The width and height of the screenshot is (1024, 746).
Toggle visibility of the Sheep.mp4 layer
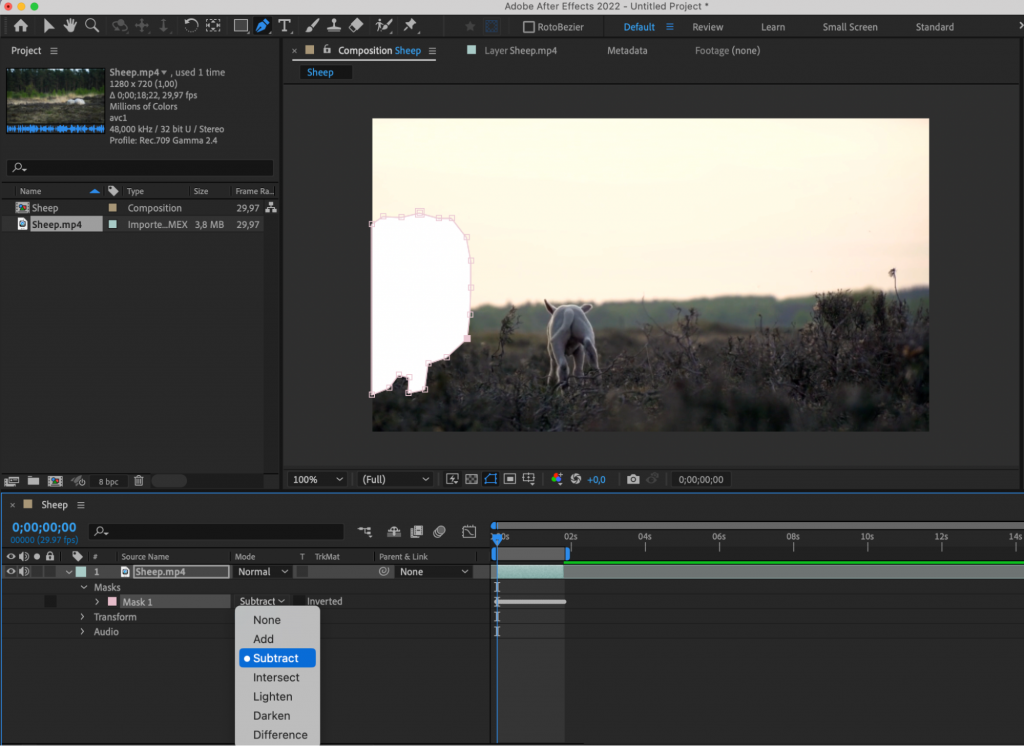(x=11, y=571)
